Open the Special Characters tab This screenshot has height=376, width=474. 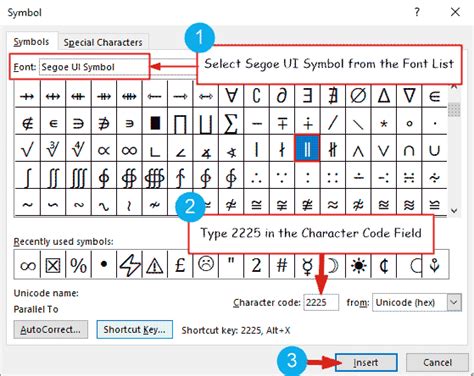pos(103,42)
